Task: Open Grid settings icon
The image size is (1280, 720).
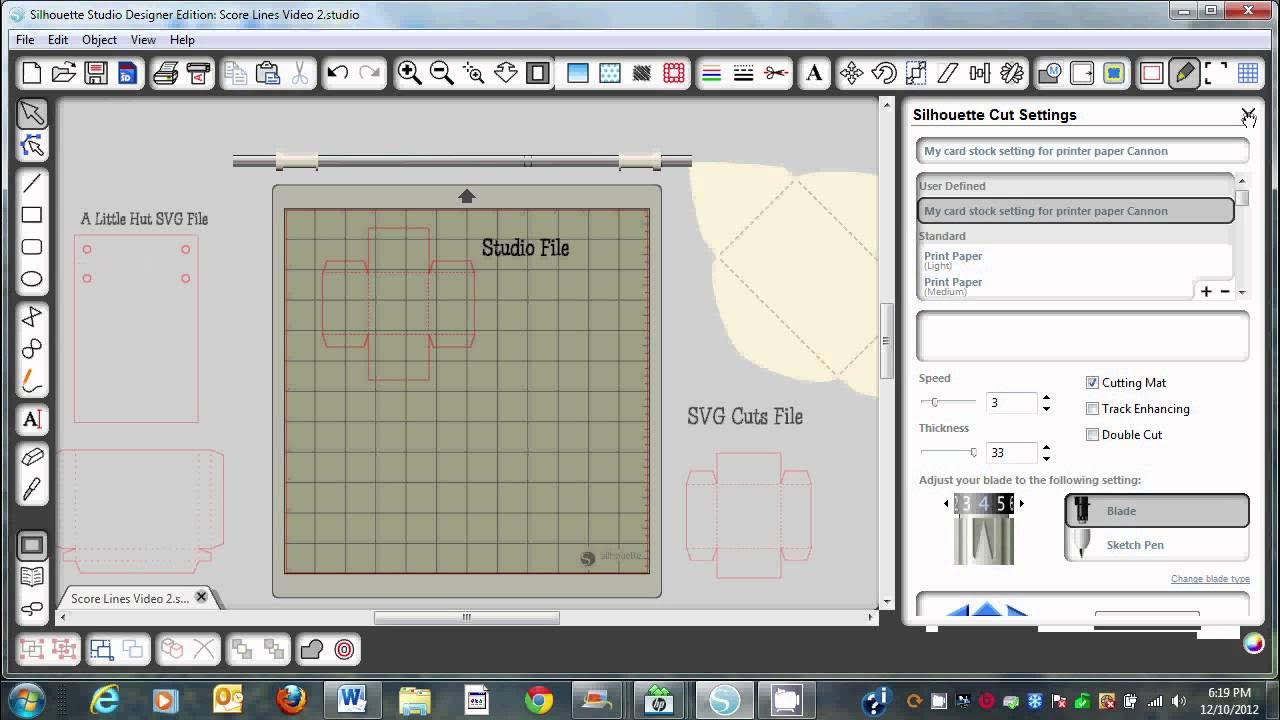Action: point(1248,73)
